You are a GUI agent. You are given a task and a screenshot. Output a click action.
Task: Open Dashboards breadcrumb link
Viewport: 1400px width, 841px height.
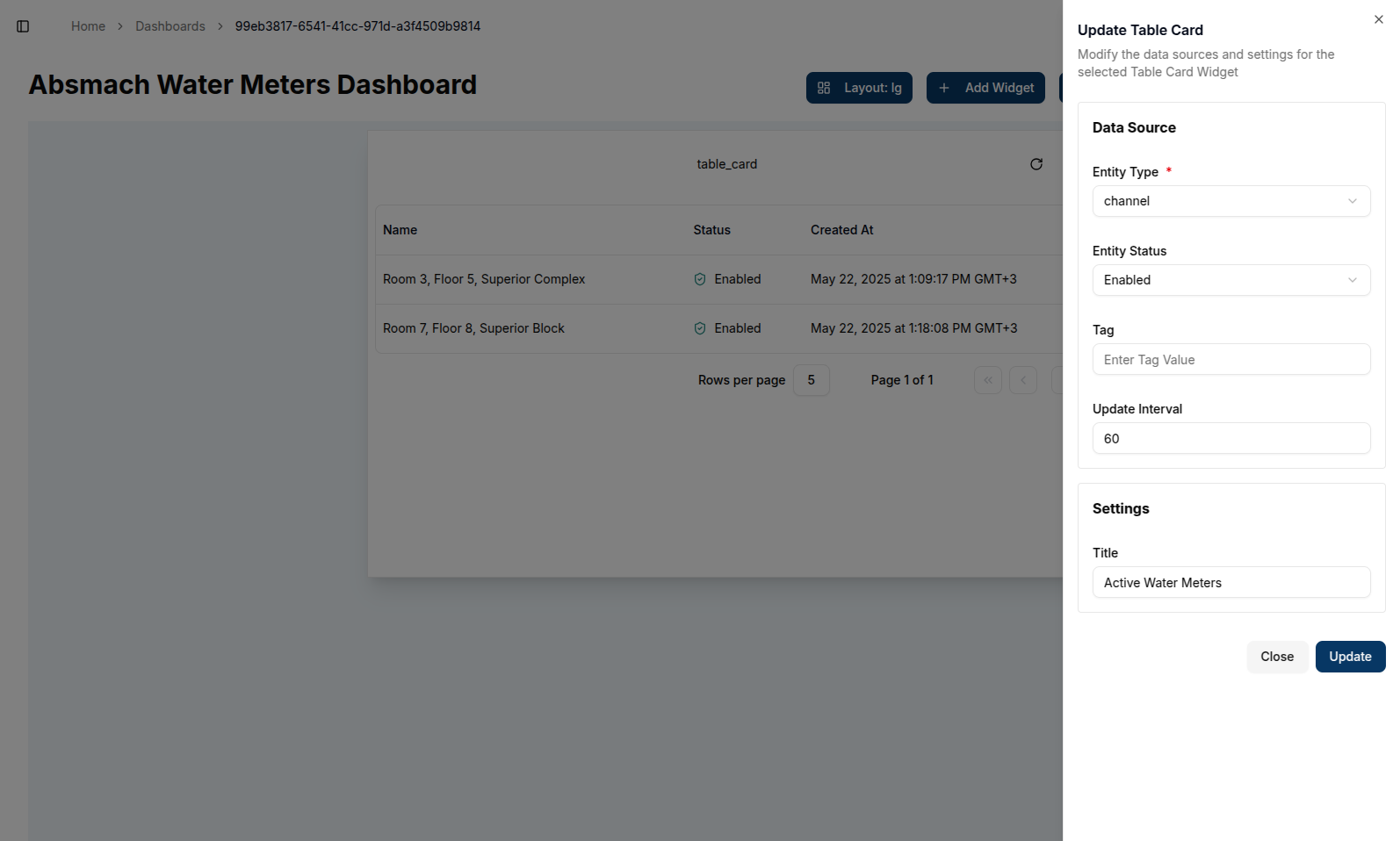coord(170,26)
